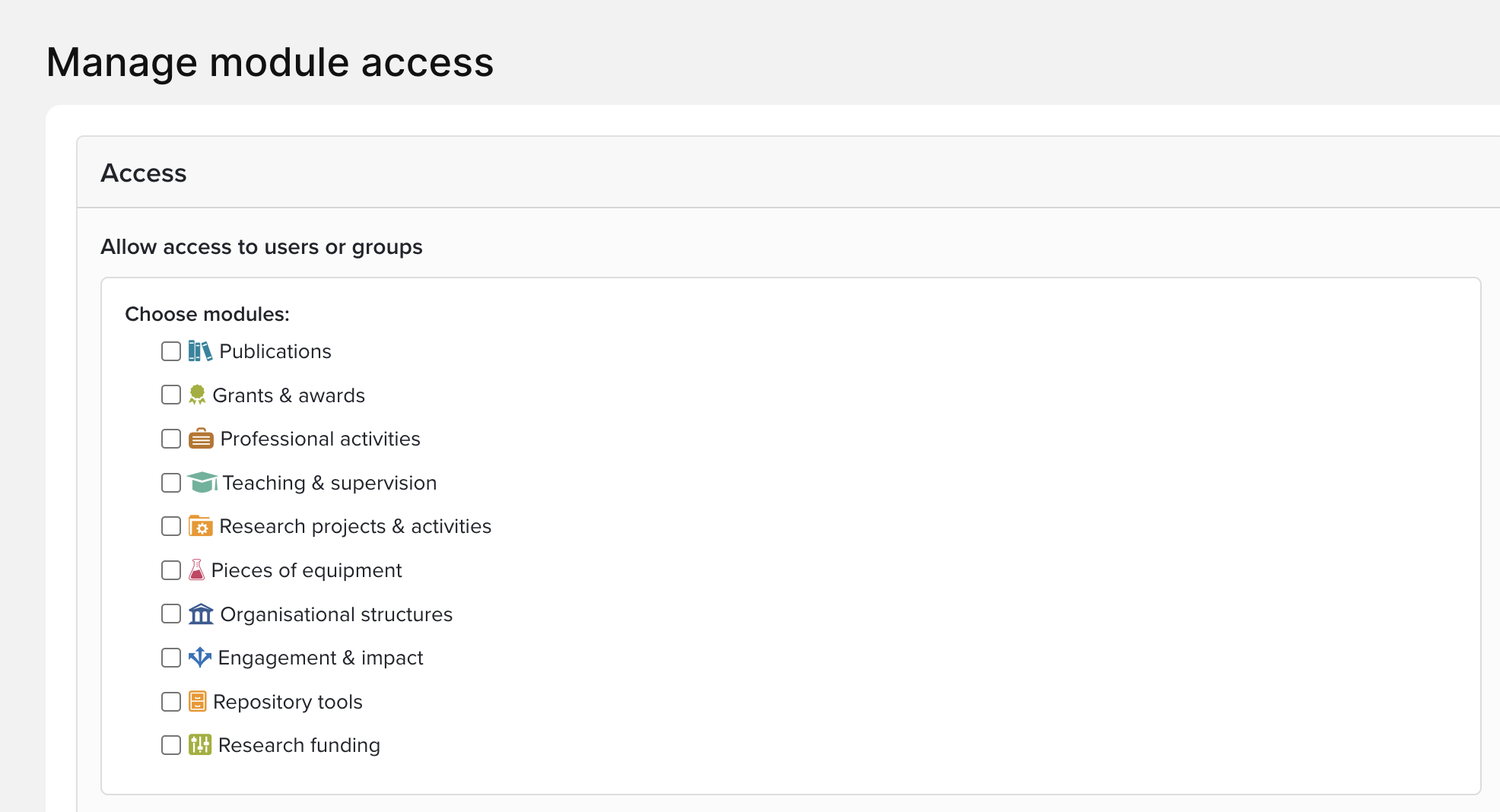1500x812 pixels.
Task: Click the Research funding sliders icon
Action: [199, 745]
